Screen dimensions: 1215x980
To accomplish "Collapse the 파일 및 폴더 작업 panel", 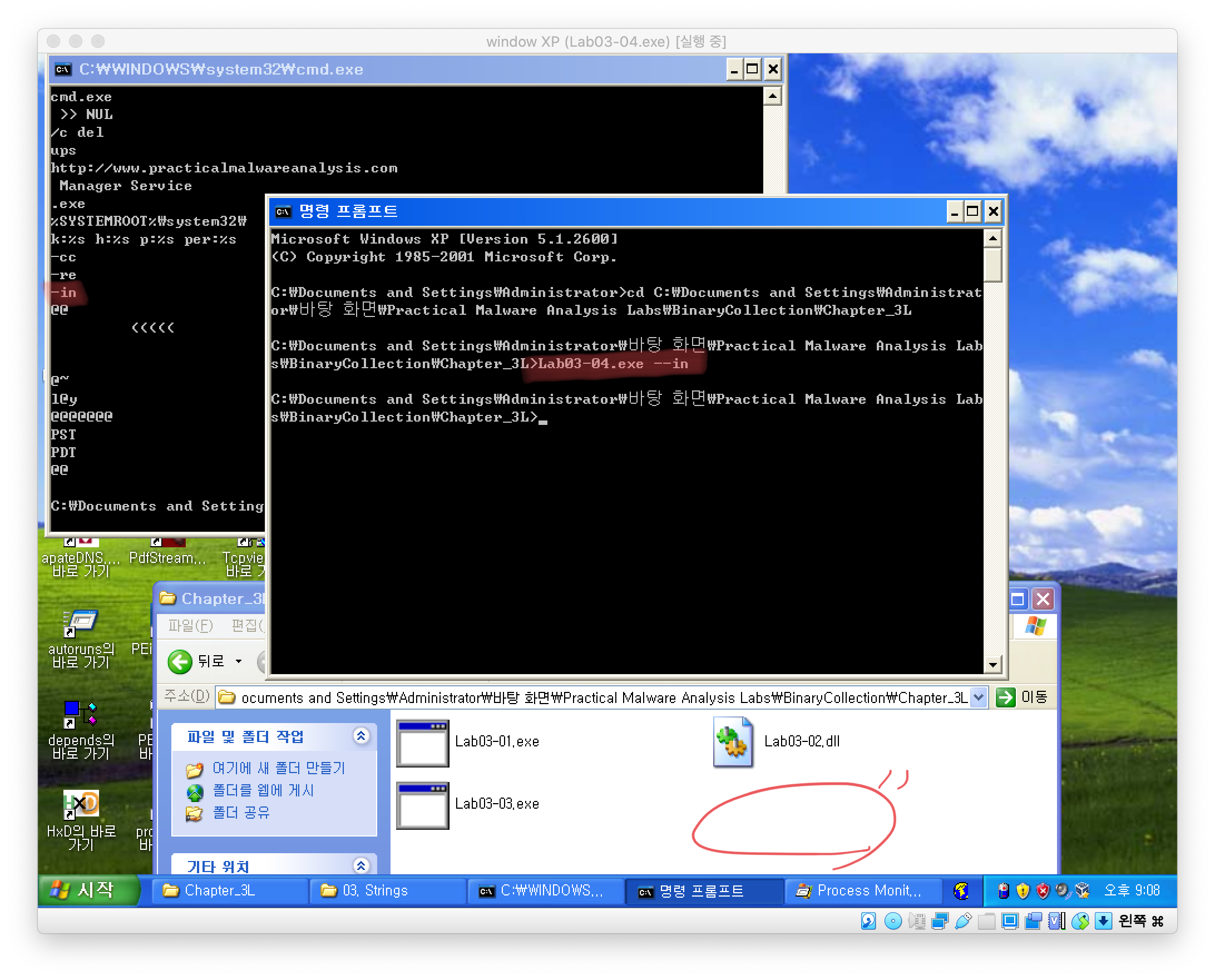I will (362, 736).
